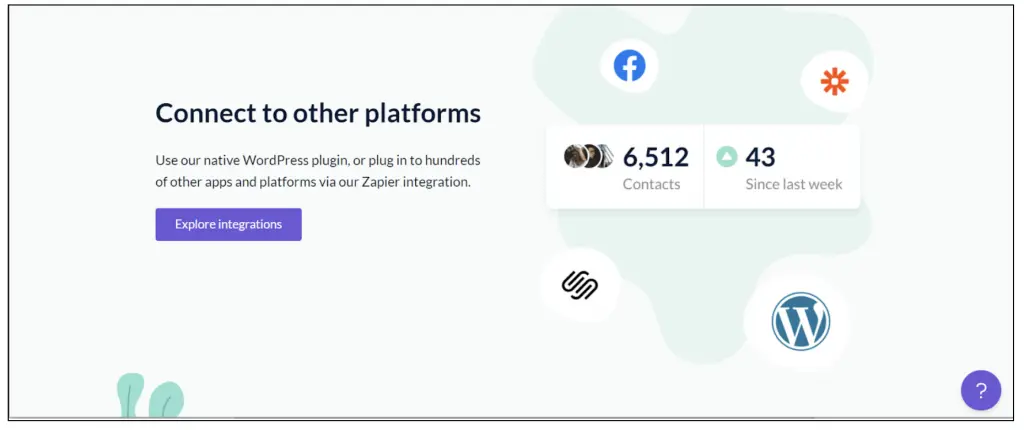Viewport: 1024px width, 430px height.
Task: Click the Since last week label
Action: point(793,184)
